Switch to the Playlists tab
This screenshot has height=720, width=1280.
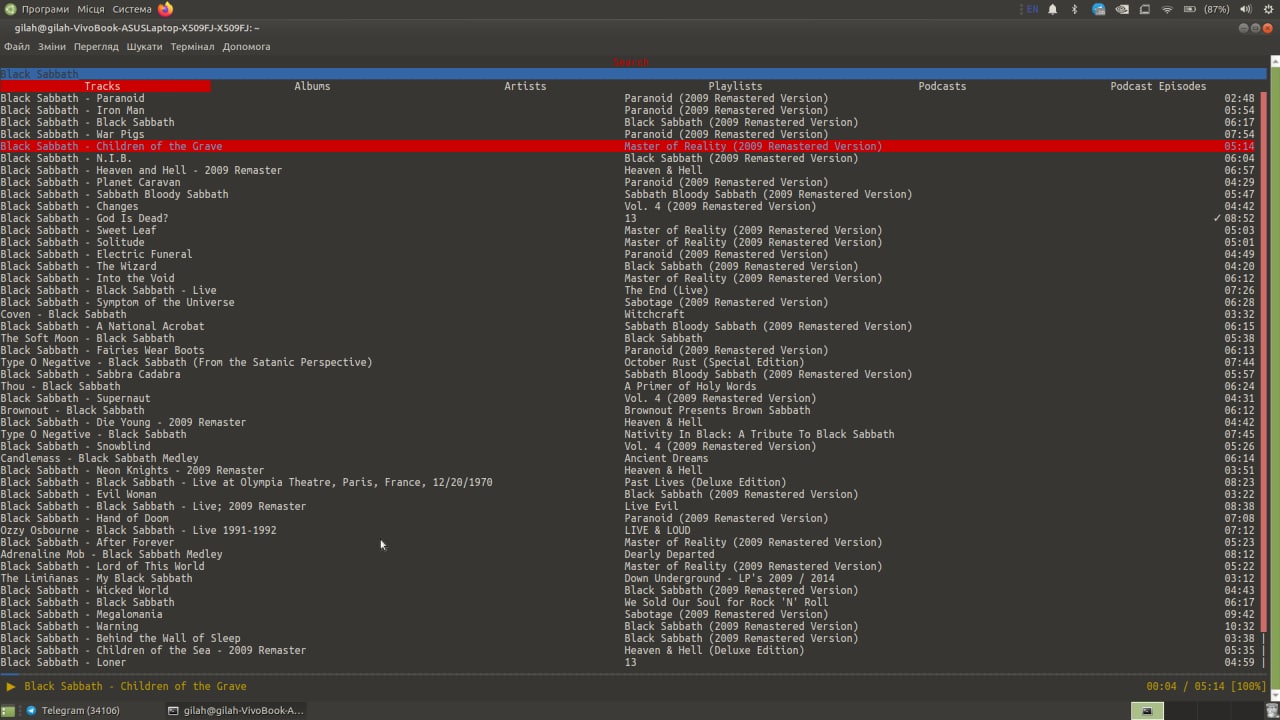735,86
